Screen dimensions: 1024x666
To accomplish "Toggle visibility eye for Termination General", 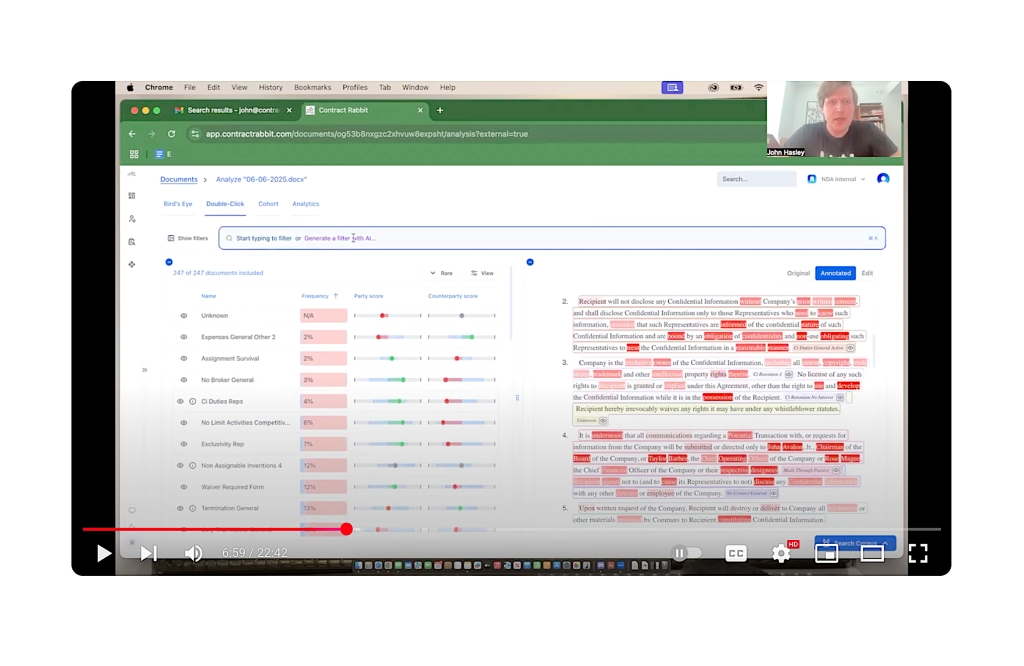I will (180, 508).
